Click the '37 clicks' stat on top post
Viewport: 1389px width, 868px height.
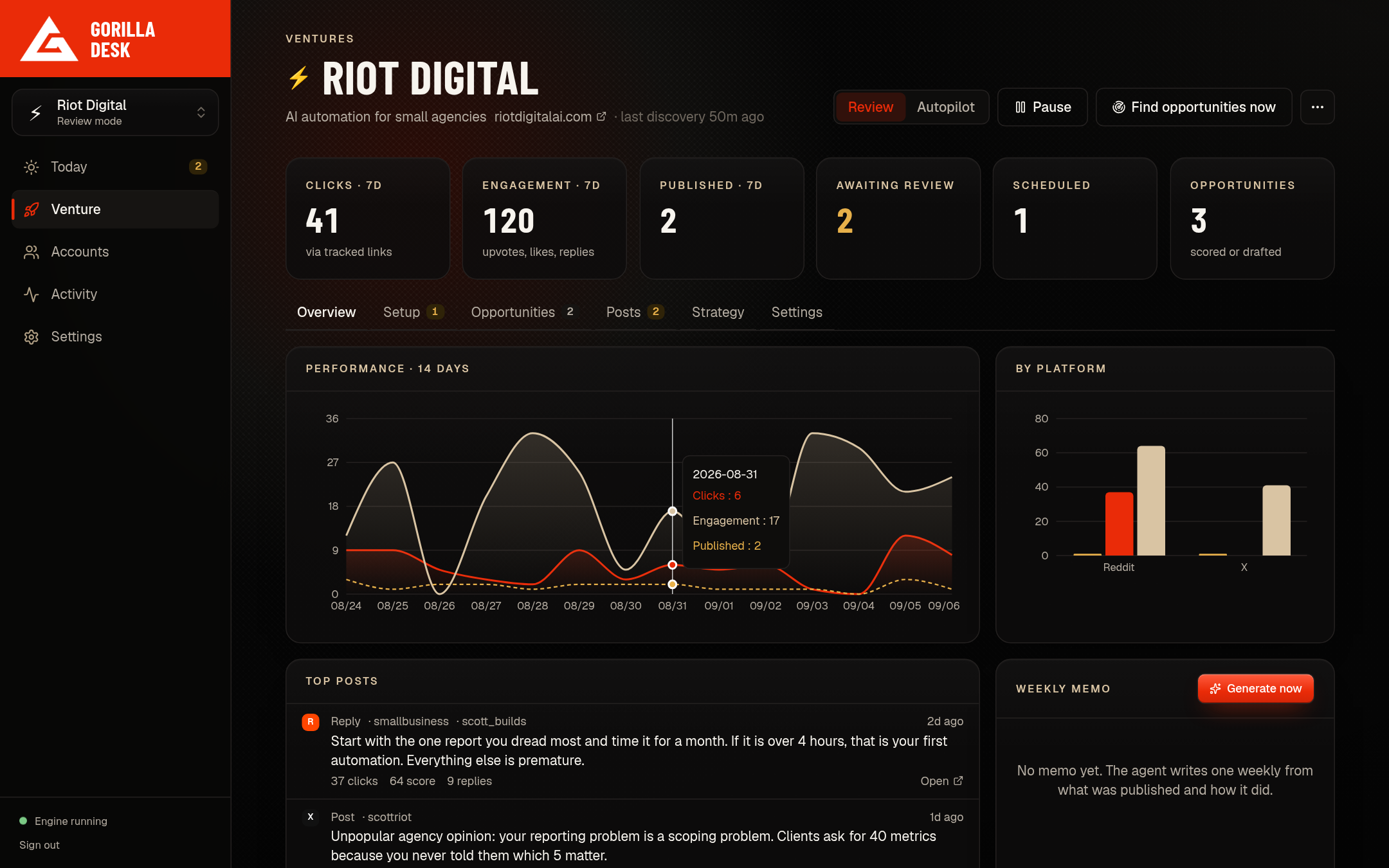(x=354, y=781)
